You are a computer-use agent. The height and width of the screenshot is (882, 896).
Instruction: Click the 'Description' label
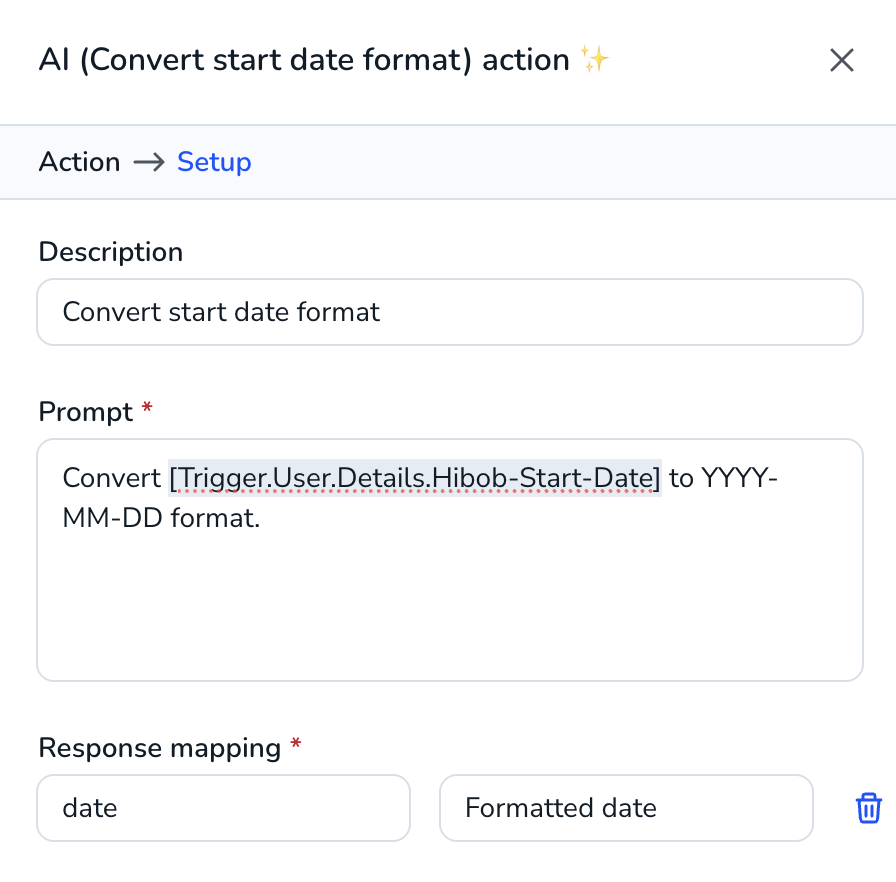coord(111,252)
